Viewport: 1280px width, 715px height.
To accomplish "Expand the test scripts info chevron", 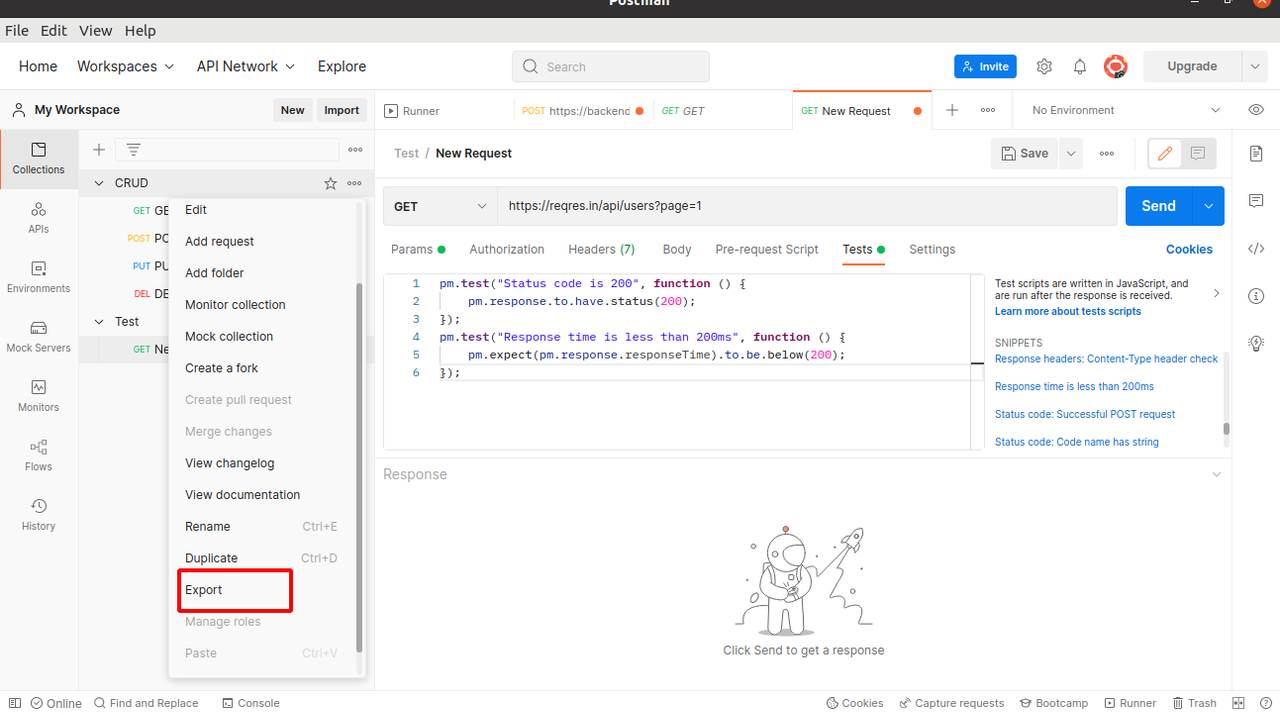I will point(1216,293).
